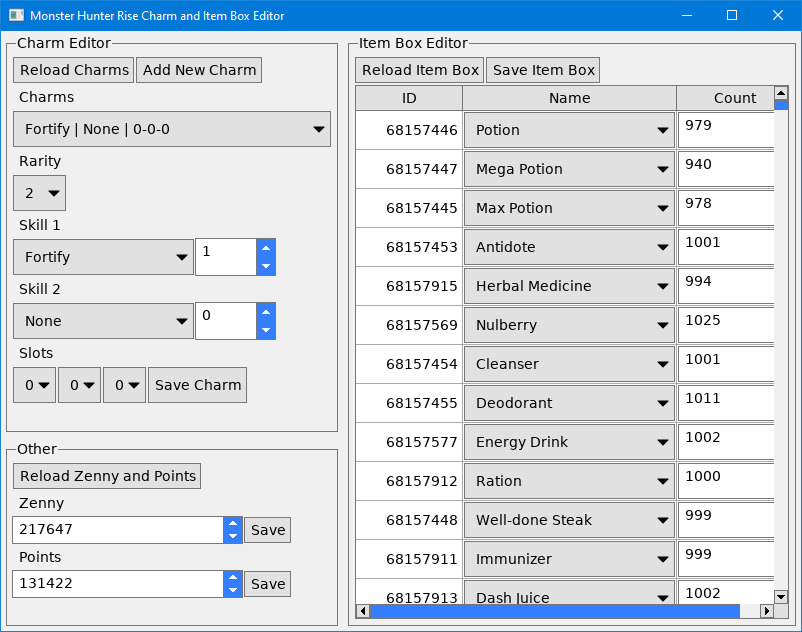Click the horizontal scroll-left arrow
This screenshot has height=632, width=802.
363,611
